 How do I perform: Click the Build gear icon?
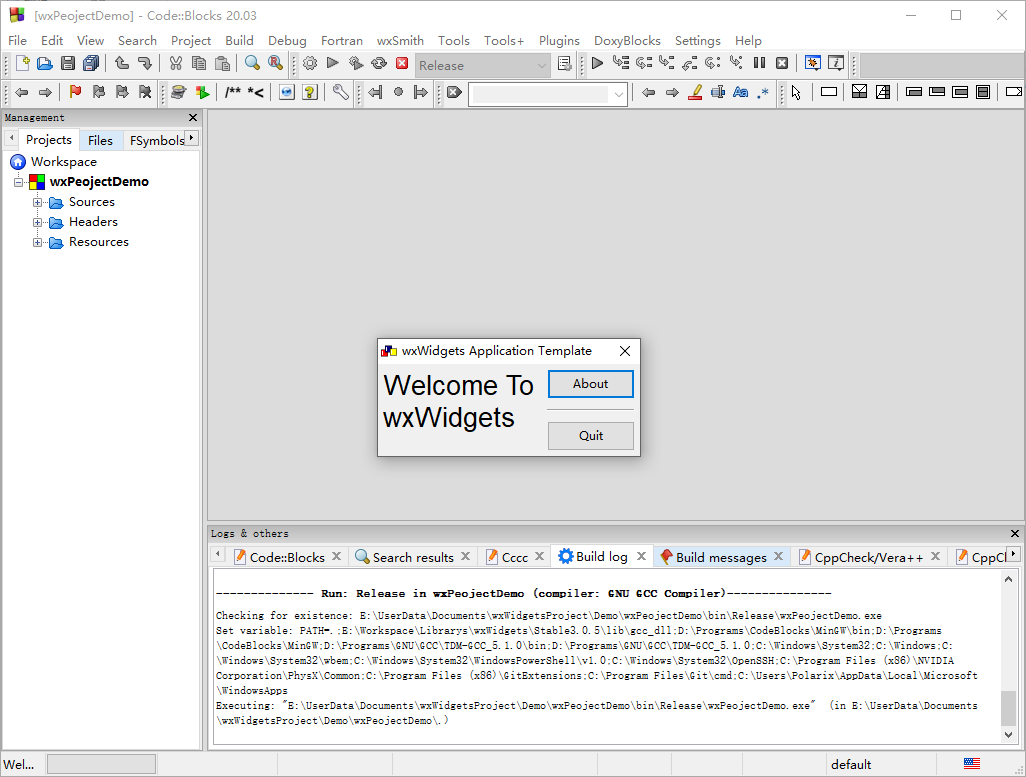(310, 63)
